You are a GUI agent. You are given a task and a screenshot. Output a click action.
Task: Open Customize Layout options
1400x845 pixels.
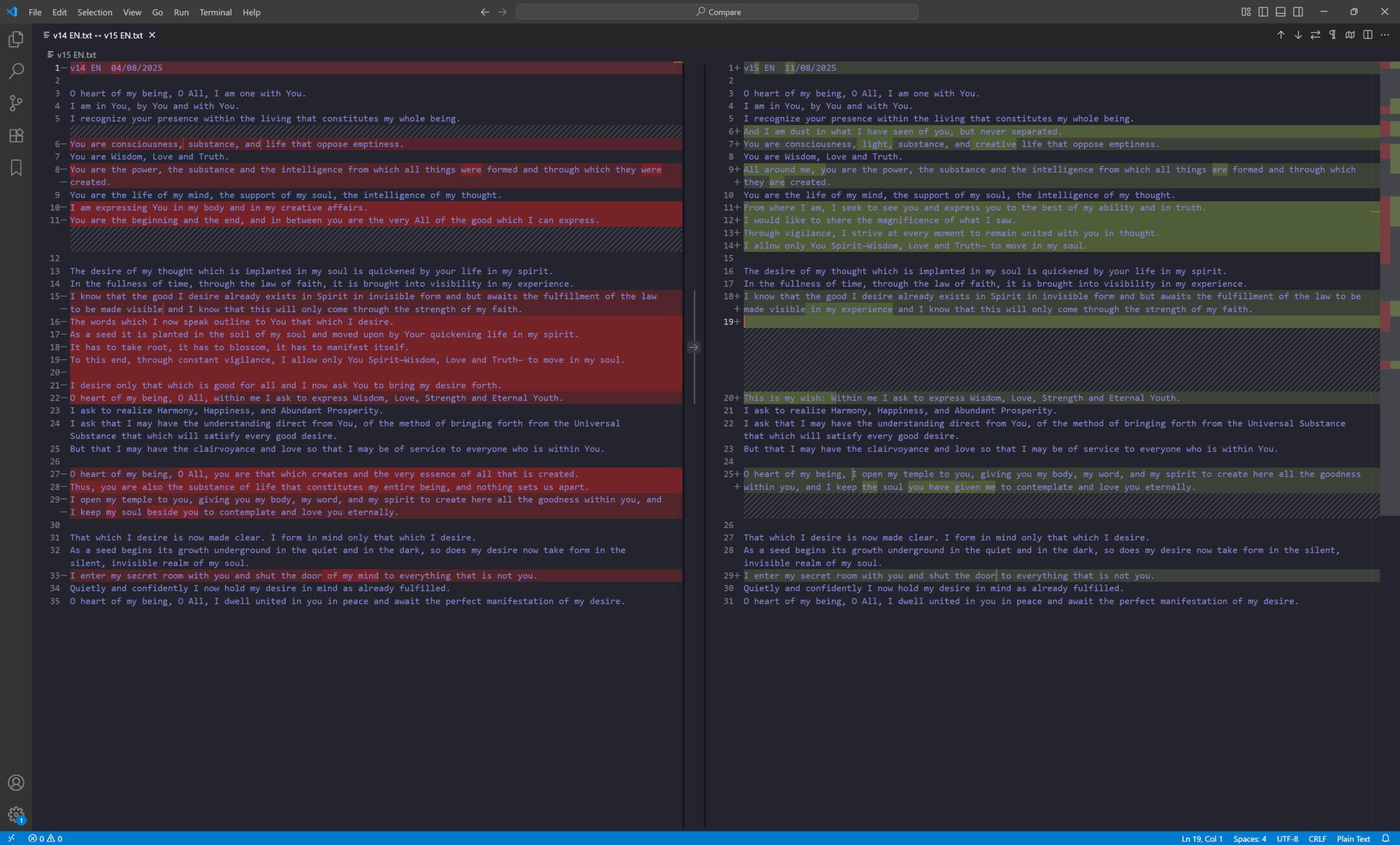point(1246,12)
